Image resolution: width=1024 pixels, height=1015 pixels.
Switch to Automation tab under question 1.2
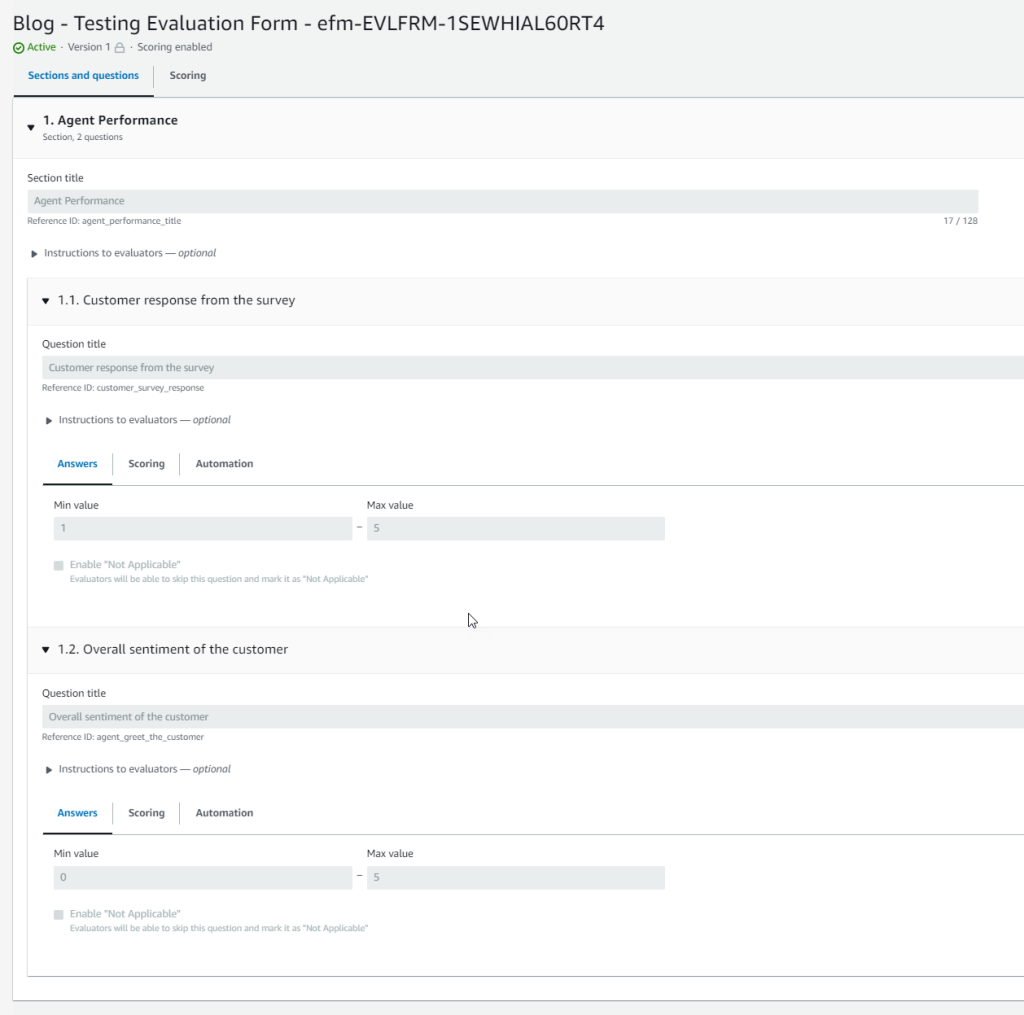tap(224, 812)
